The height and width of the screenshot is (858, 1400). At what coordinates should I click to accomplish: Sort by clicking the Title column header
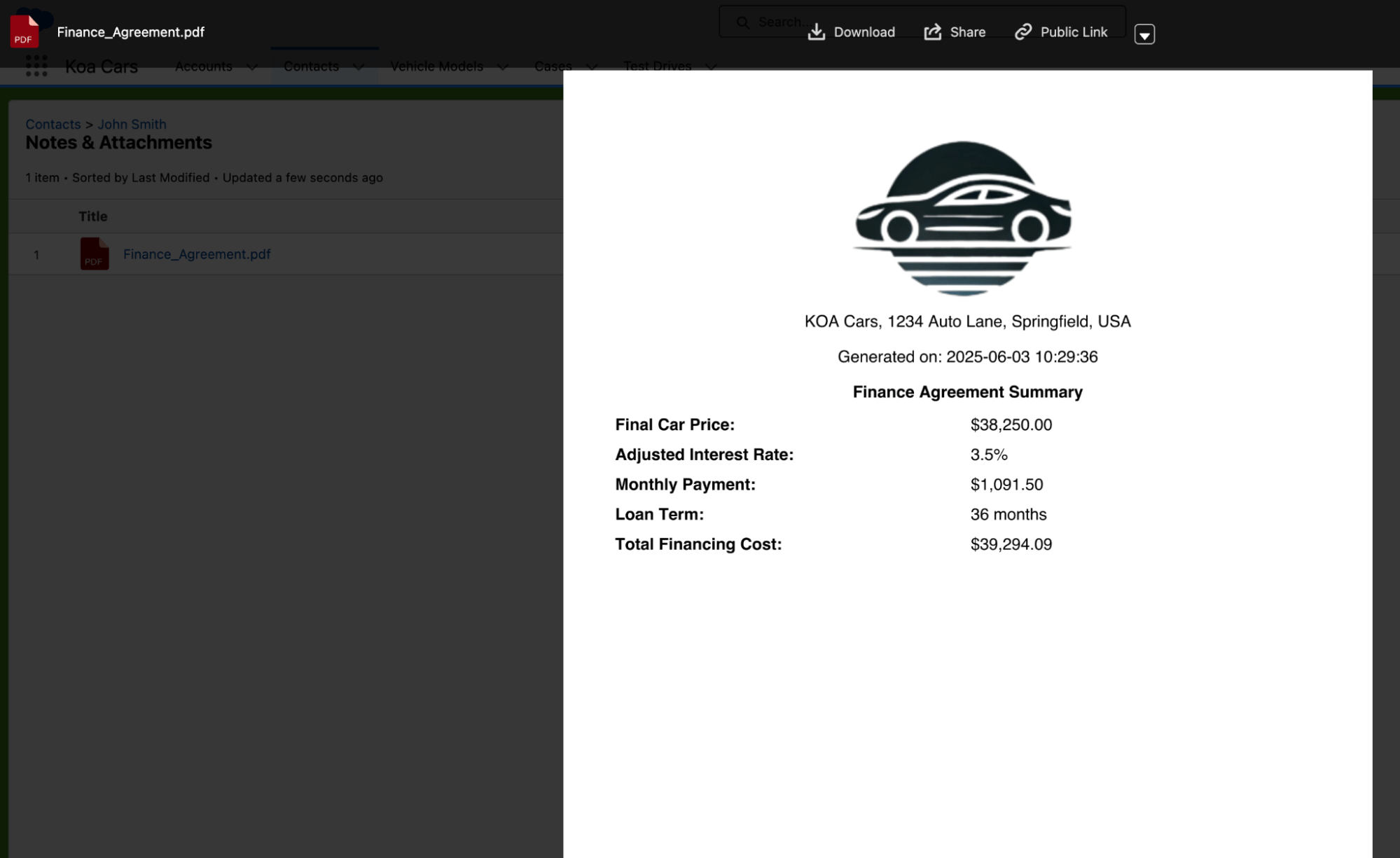[x=94, y=216]
